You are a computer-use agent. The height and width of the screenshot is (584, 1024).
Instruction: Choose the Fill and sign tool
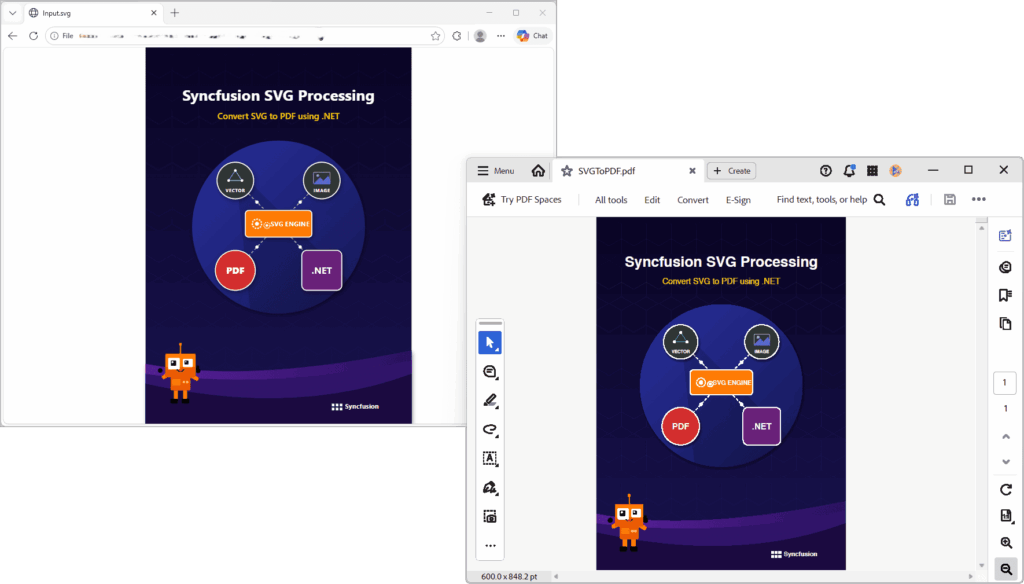[x=490, y=487]
